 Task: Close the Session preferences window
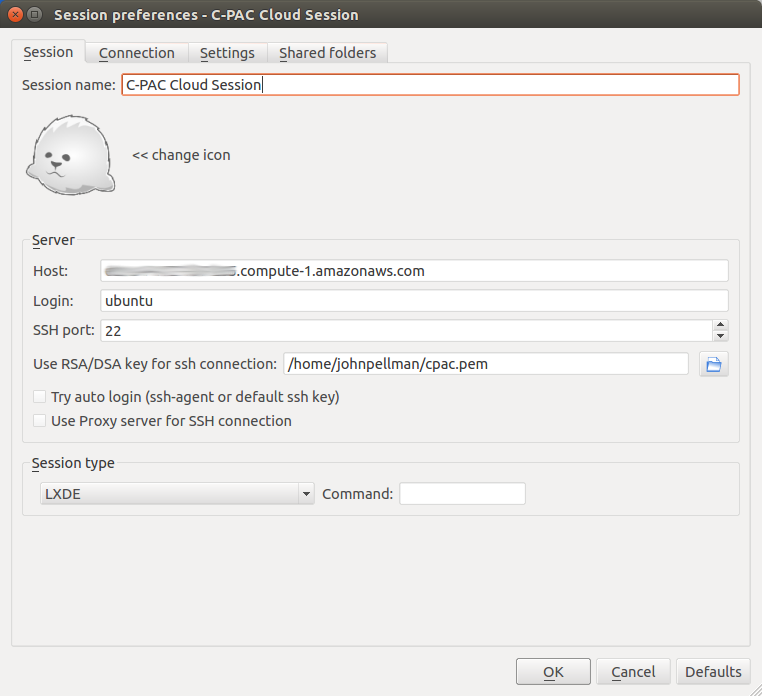[x=13, y=15]
